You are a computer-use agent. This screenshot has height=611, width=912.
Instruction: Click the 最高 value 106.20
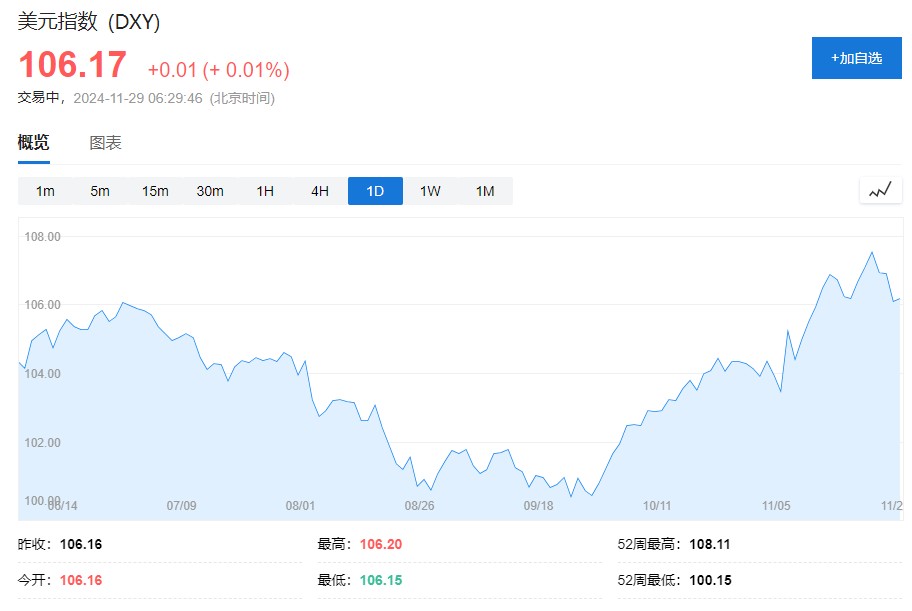pyautogui.click(x=380, y=545)
